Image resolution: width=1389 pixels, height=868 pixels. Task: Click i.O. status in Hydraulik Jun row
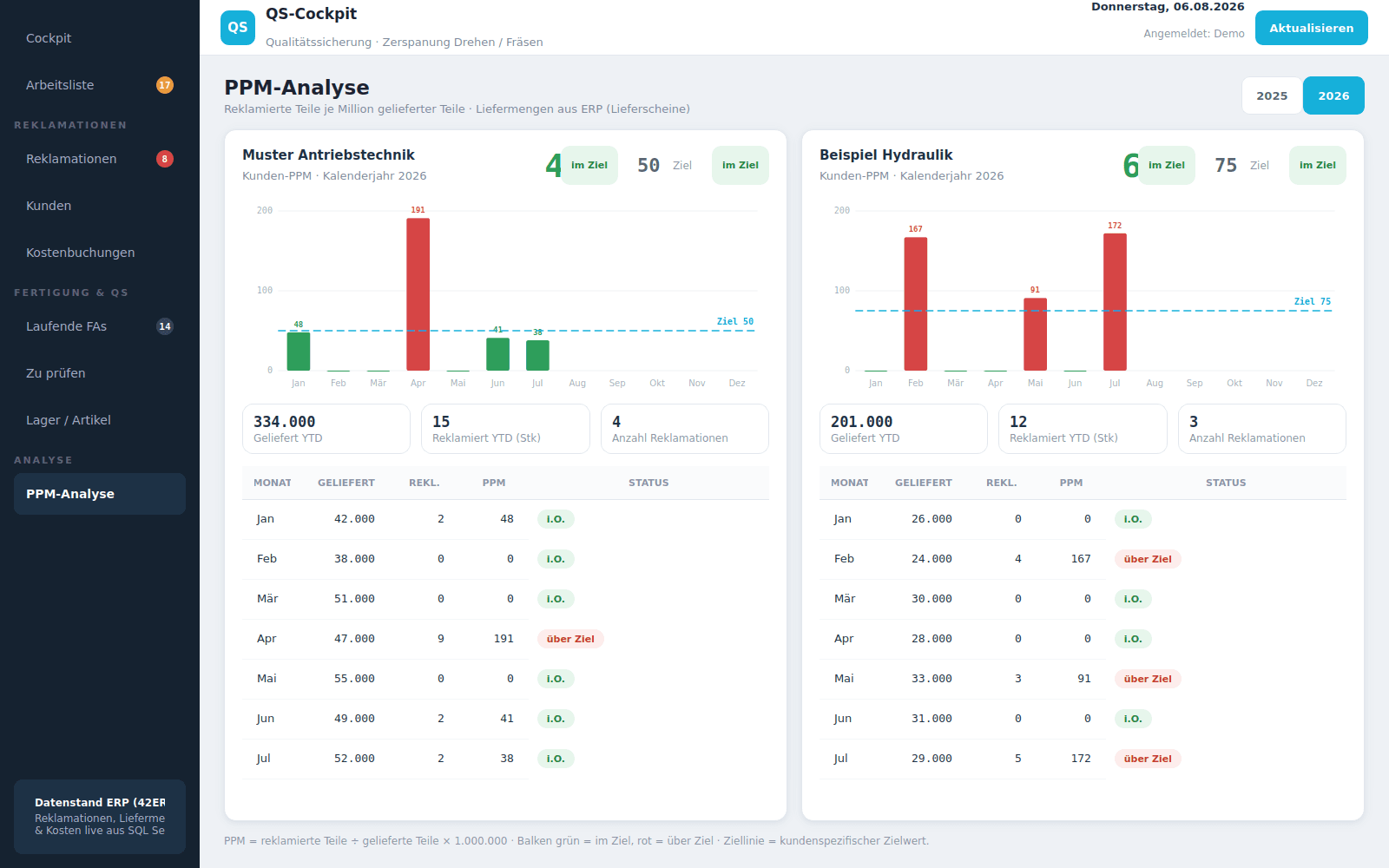tap(1133, 719)
